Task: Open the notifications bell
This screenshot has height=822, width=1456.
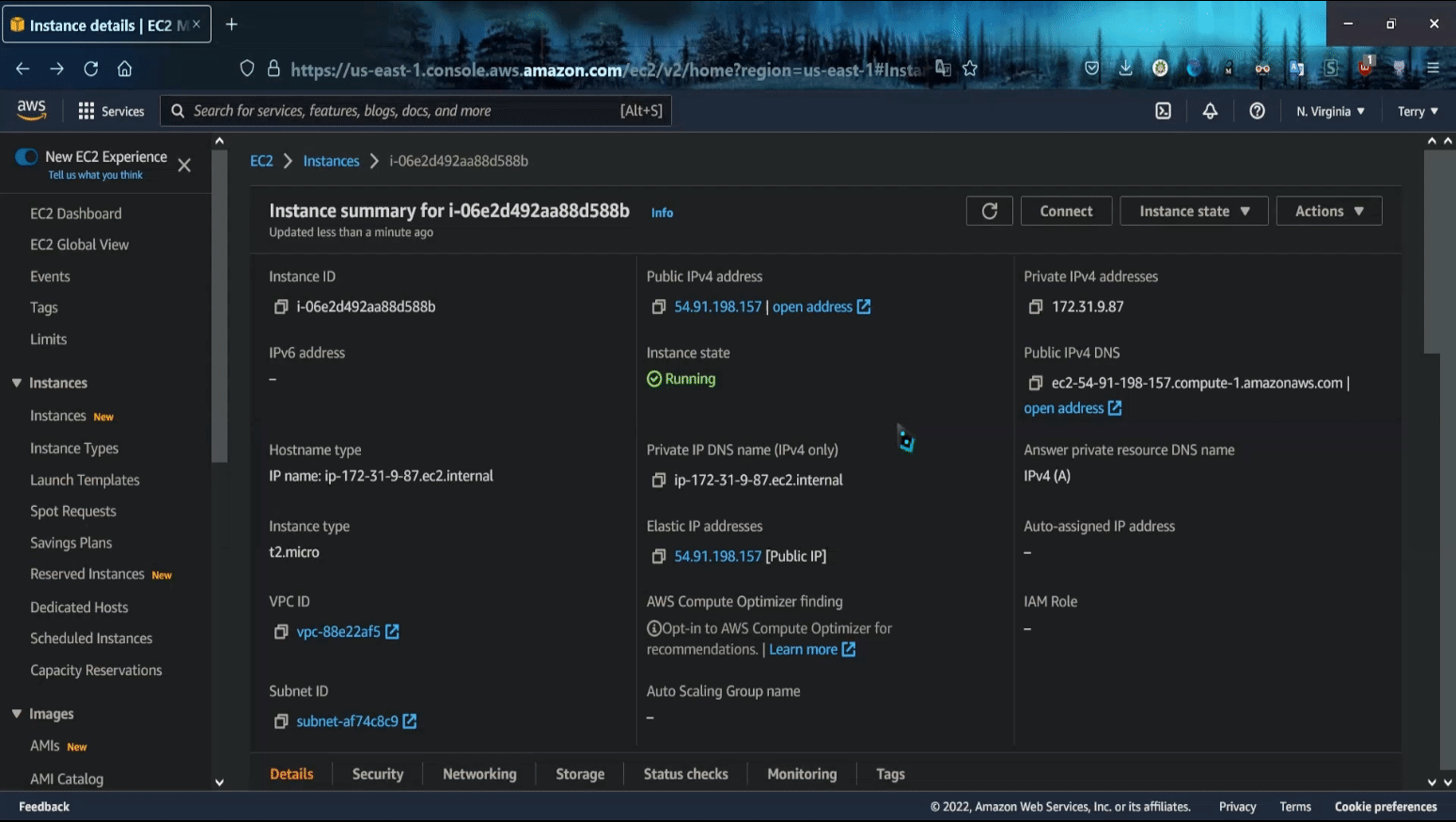Action: coord(1210,111)
